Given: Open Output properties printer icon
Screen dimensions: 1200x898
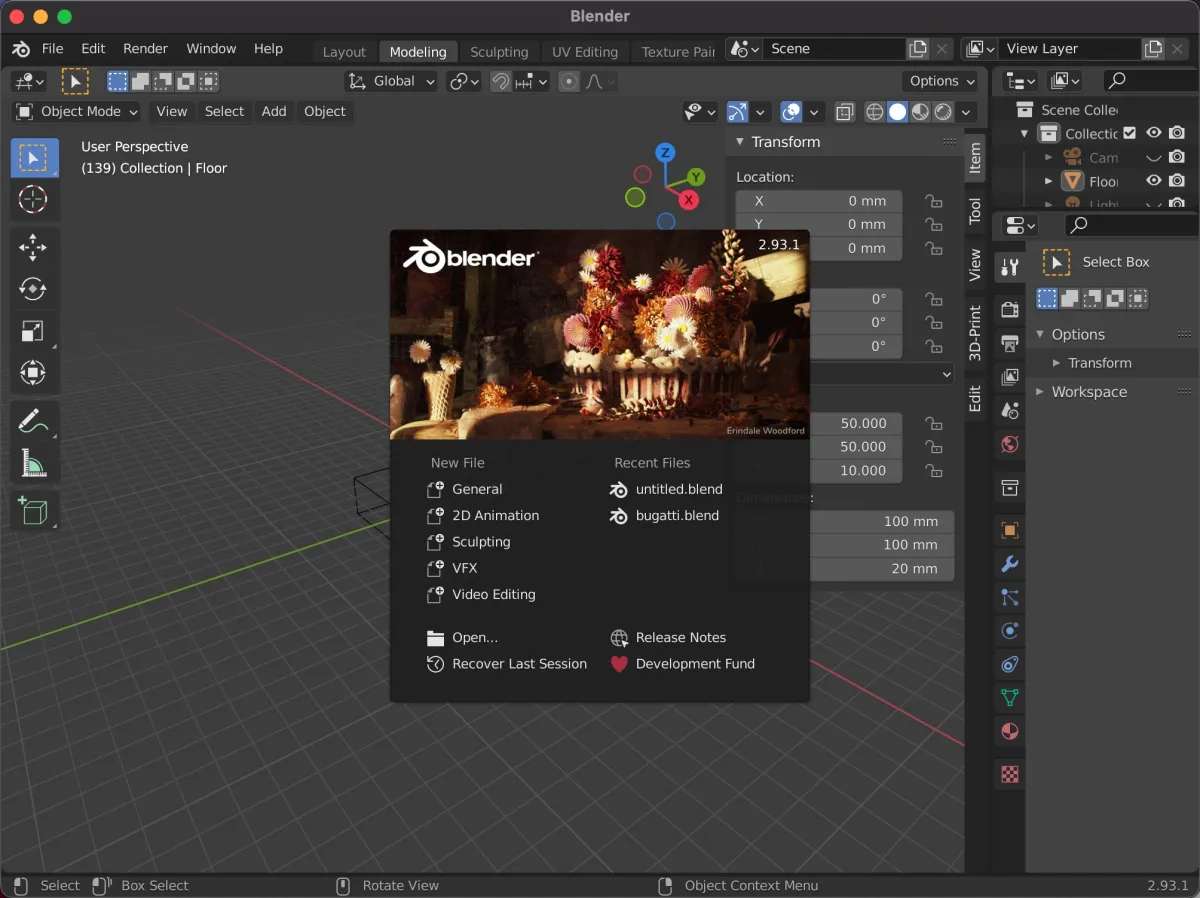Looking at the screenshot, I should [x=1010, y=344].
